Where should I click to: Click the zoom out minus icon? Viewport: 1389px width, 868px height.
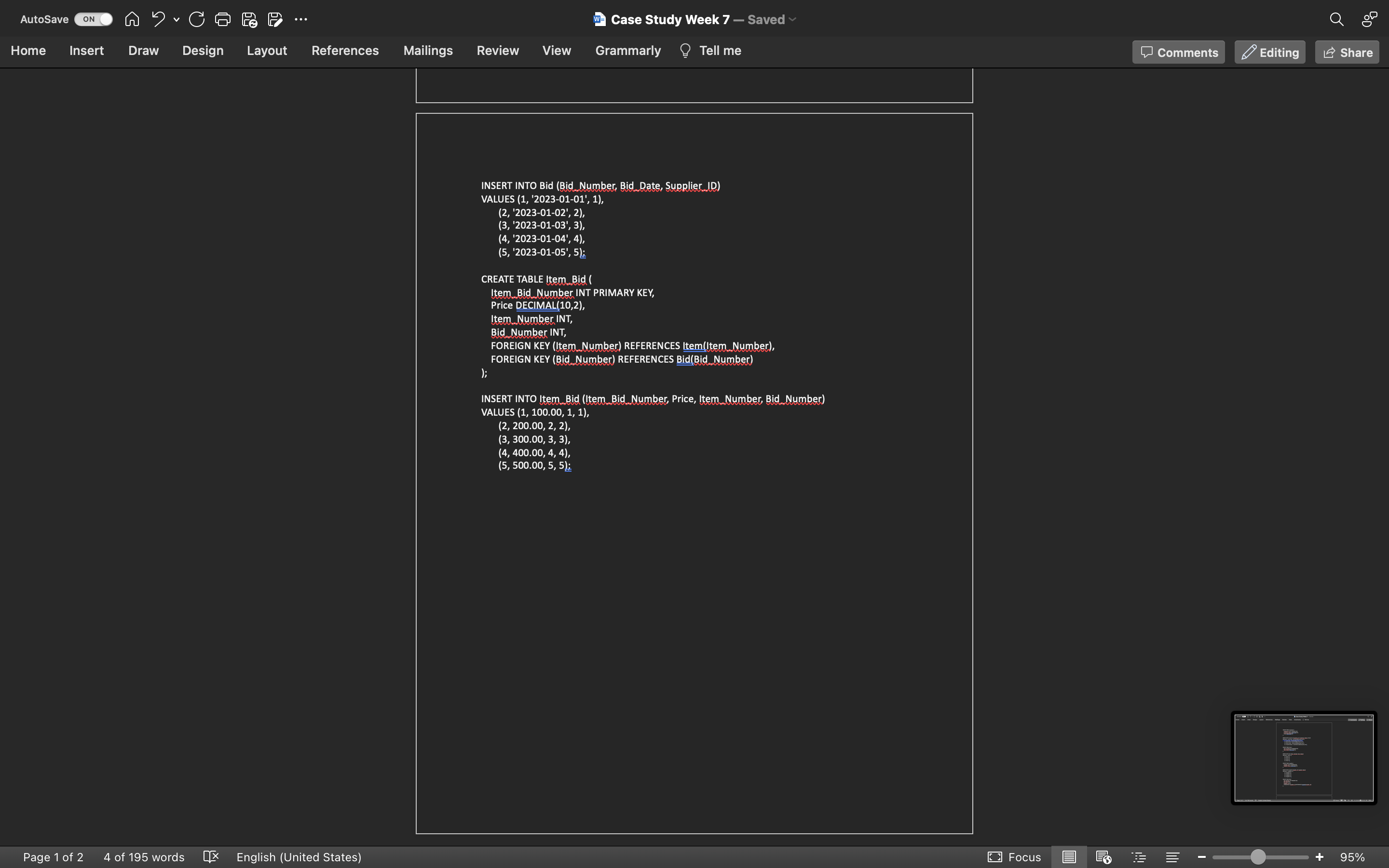click(1201, 857)
